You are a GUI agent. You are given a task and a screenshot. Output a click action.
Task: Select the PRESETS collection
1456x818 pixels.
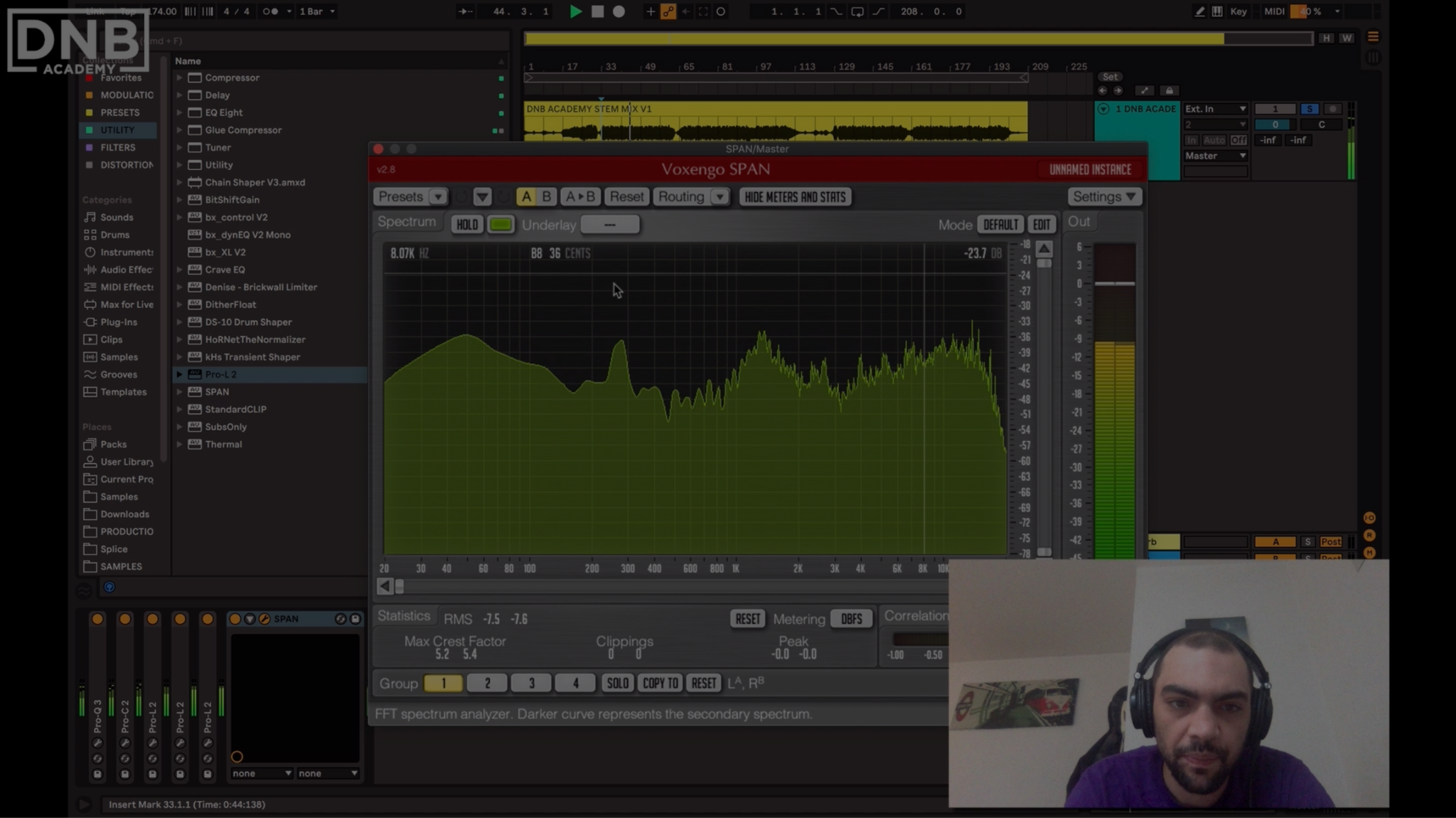pos(119,112)
